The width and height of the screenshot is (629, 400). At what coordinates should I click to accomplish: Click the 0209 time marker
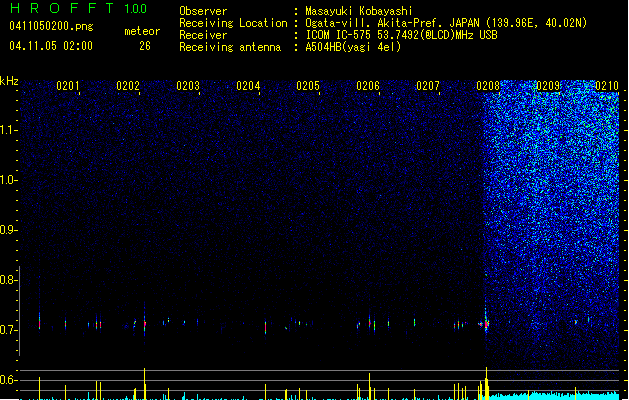(x=548, y=85)
